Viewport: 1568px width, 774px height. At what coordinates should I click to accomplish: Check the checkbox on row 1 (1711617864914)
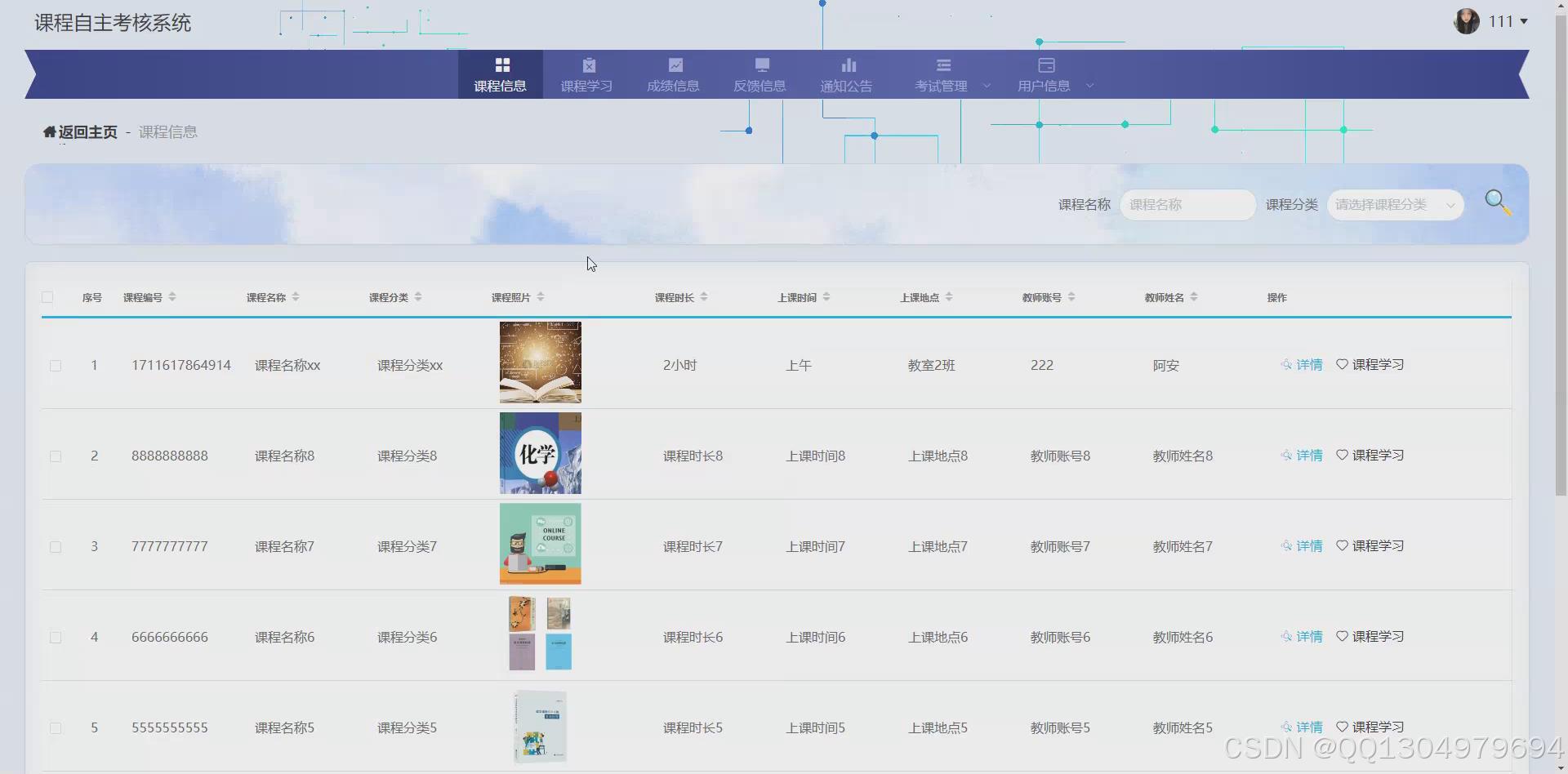point(56,365)
